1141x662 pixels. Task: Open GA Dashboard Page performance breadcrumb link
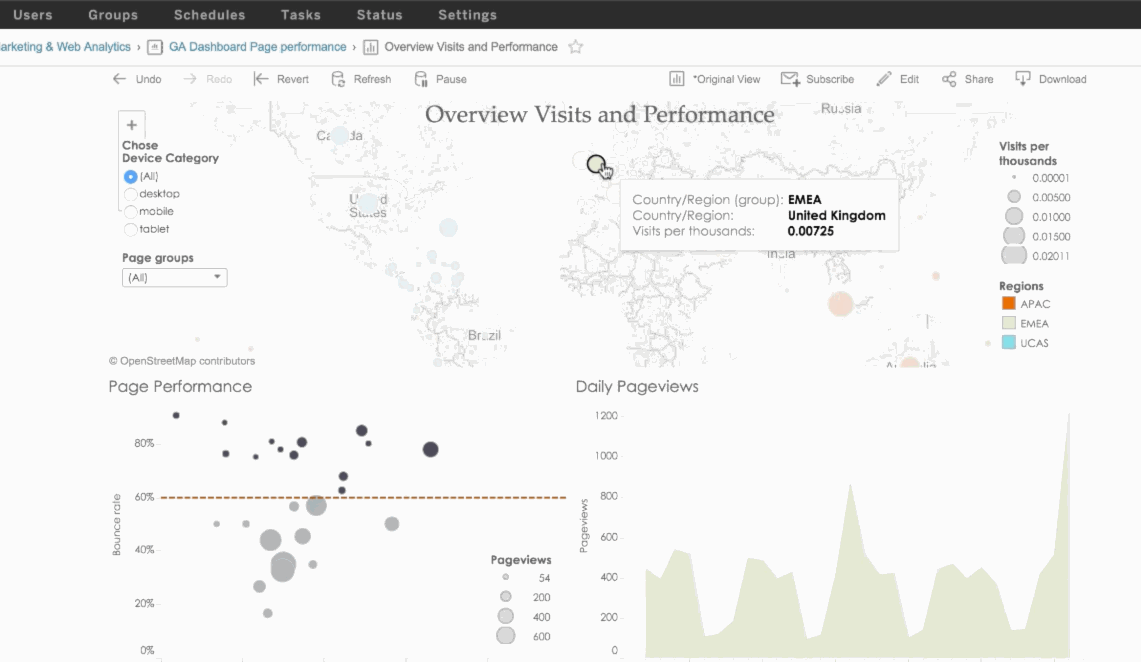click(258, 47)
